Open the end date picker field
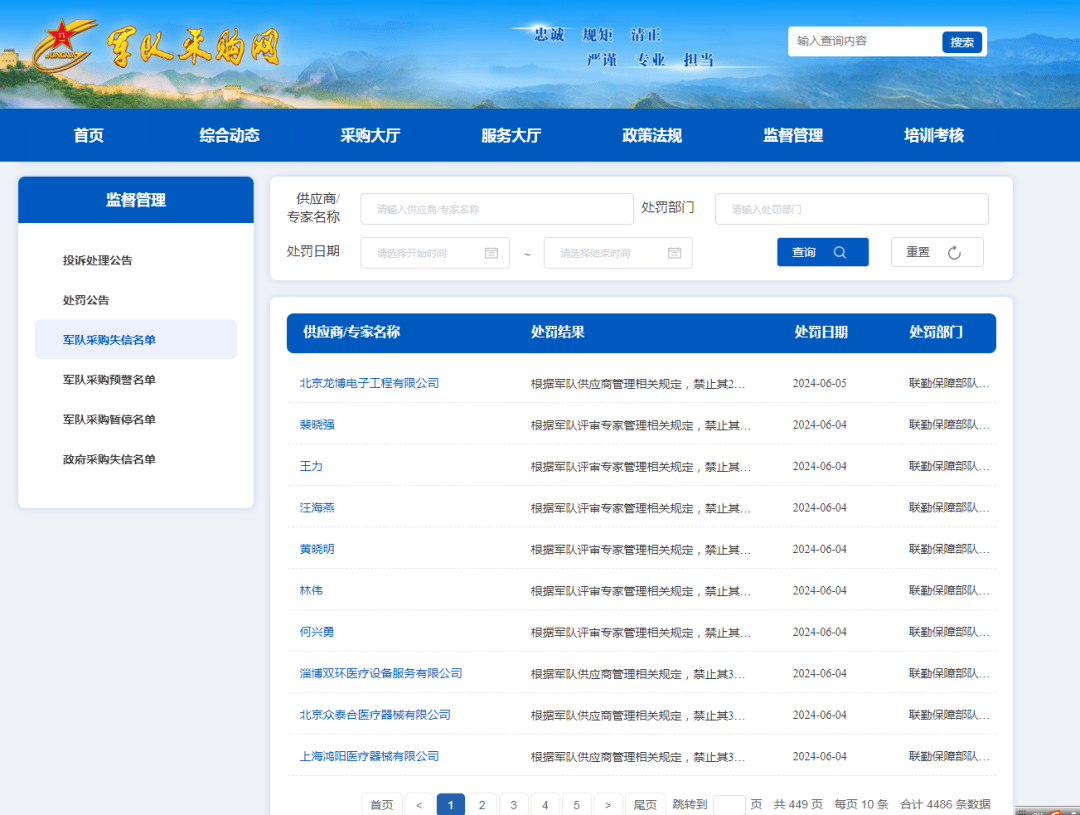 (x=618, y=253)
